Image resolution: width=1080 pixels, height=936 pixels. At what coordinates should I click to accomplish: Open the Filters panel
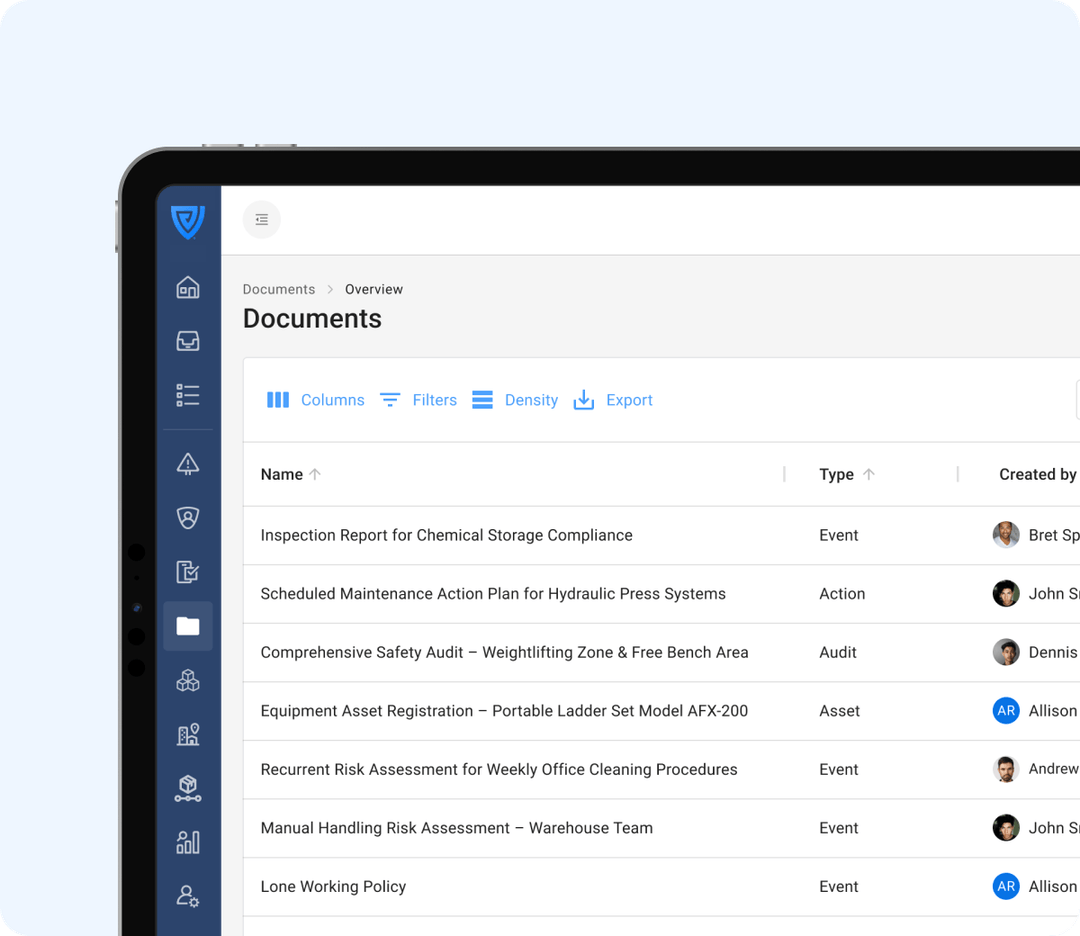(x=418, y=399)
